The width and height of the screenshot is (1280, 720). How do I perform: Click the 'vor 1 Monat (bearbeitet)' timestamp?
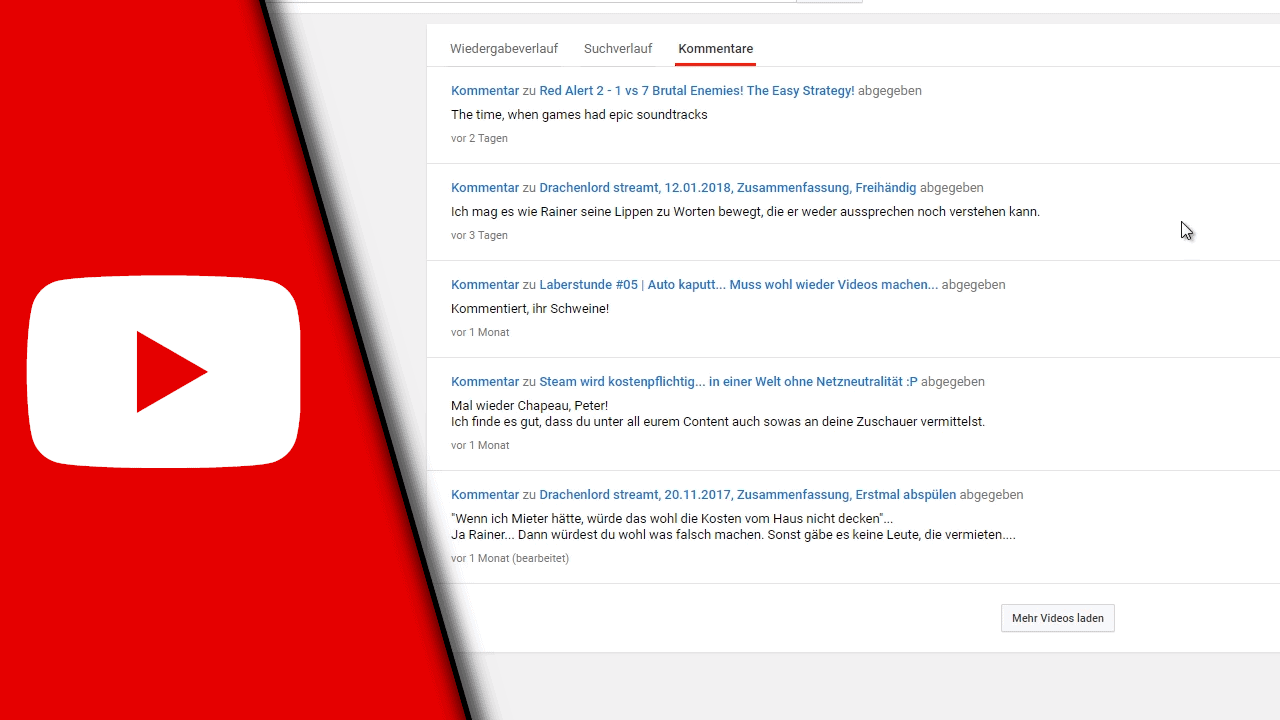(509, 558)
